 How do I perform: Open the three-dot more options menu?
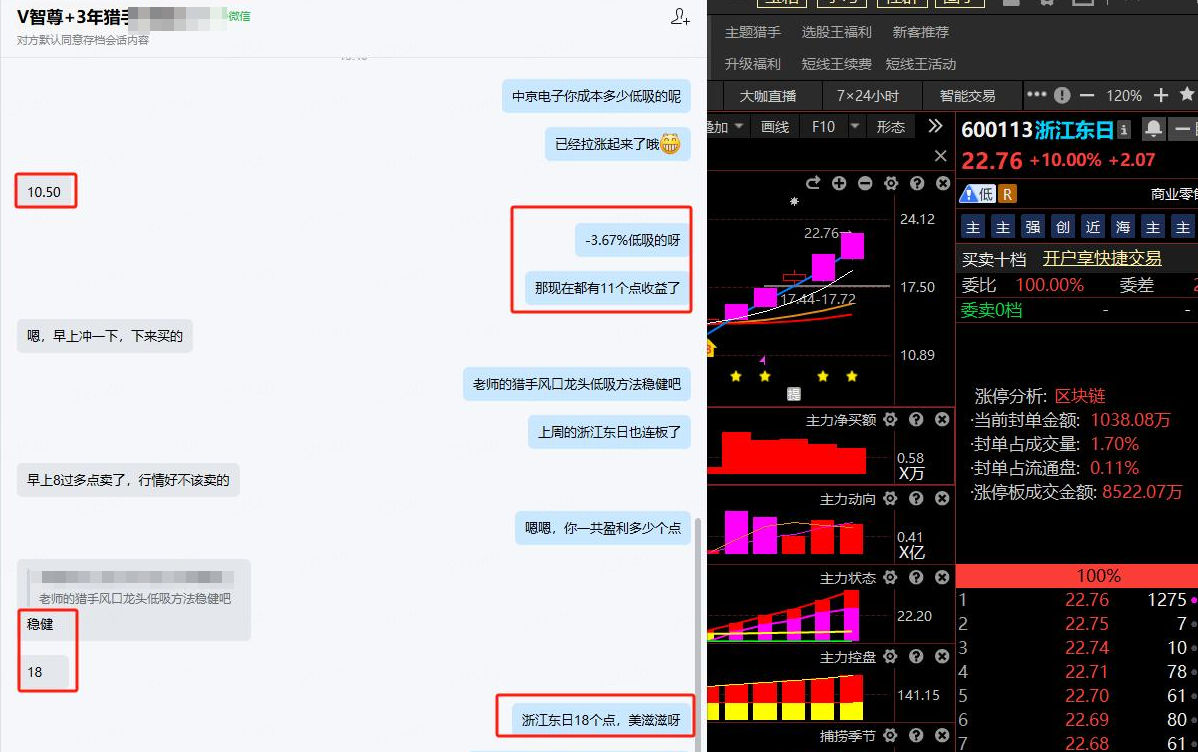1036,95
